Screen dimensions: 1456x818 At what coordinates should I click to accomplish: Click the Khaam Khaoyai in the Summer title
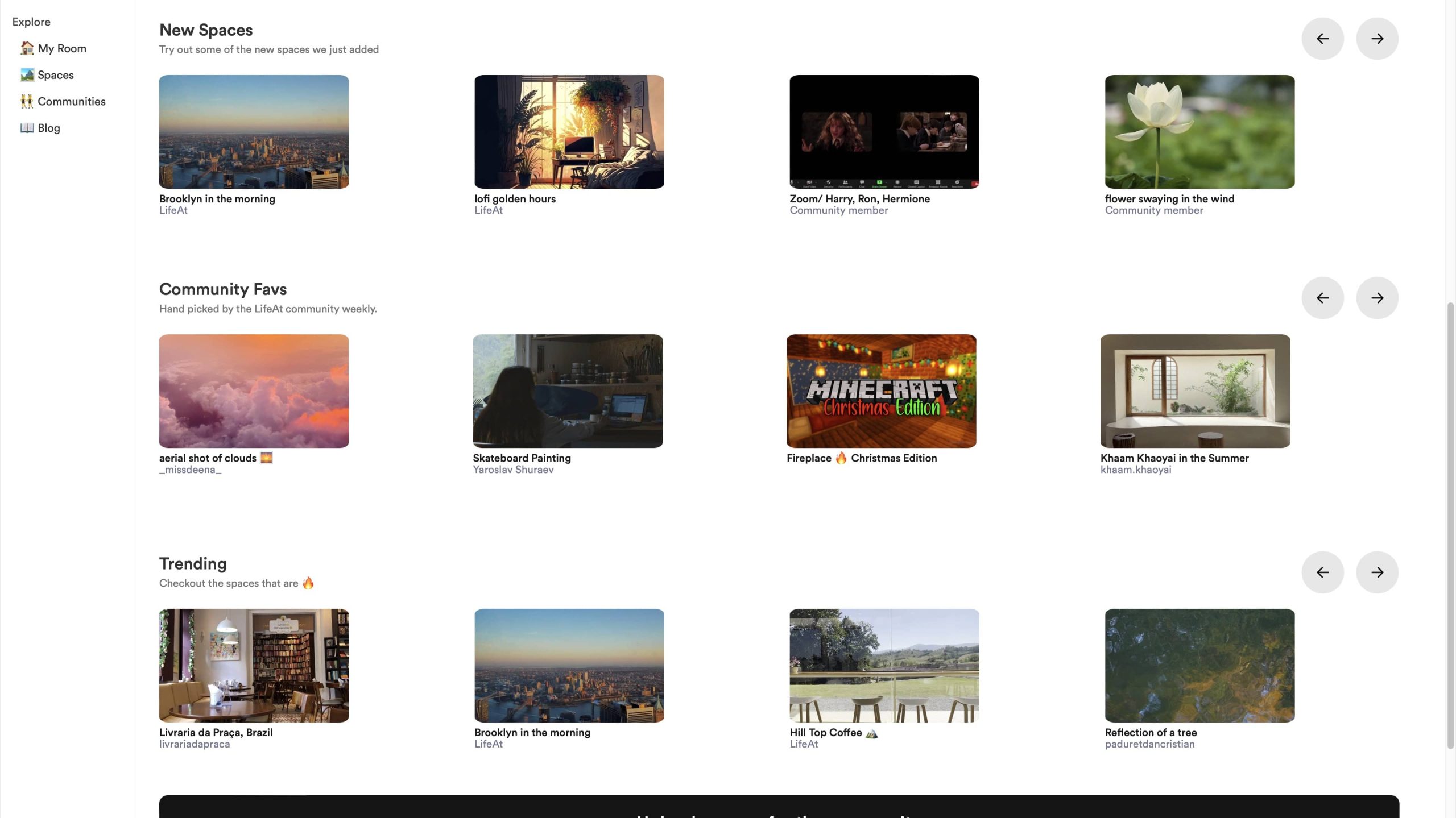1174,458
